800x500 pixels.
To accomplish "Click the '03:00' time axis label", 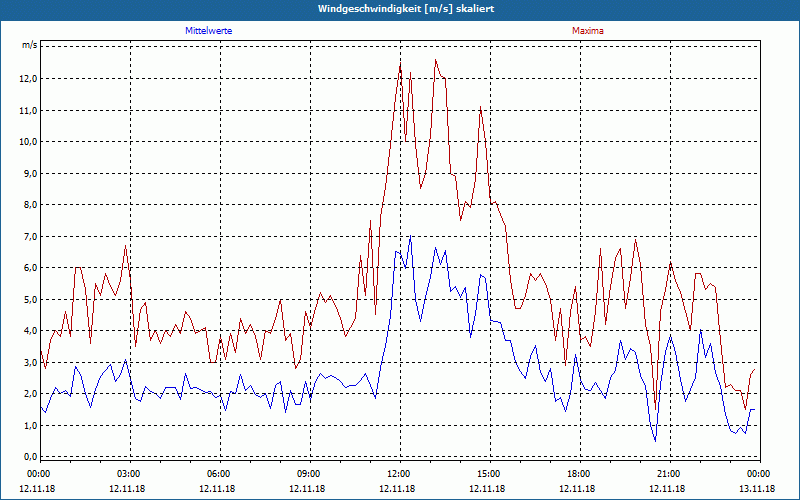I will 128,474.
